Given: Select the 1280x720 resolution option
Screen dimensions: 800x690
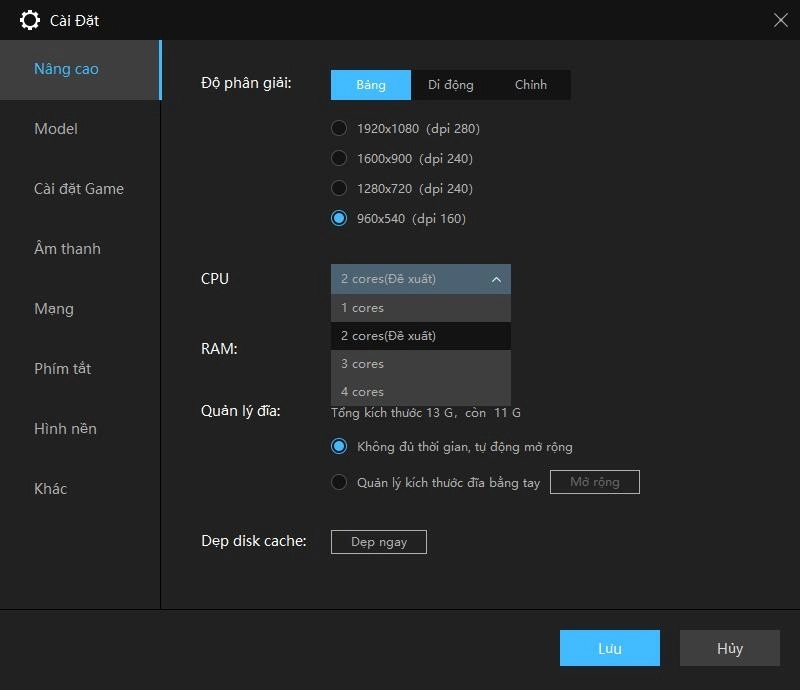Looking at the screenshot, I should (x=339, y=188).
